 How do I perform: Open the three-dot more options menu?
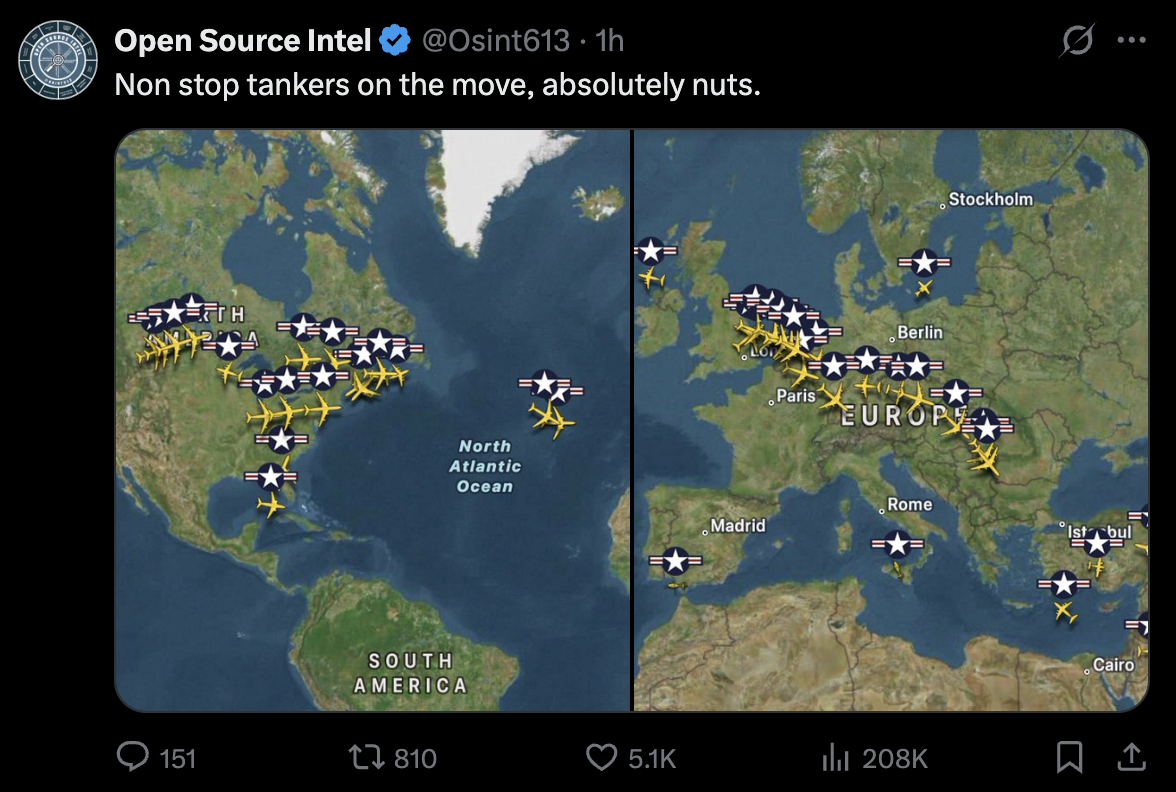coord(1131,41)
